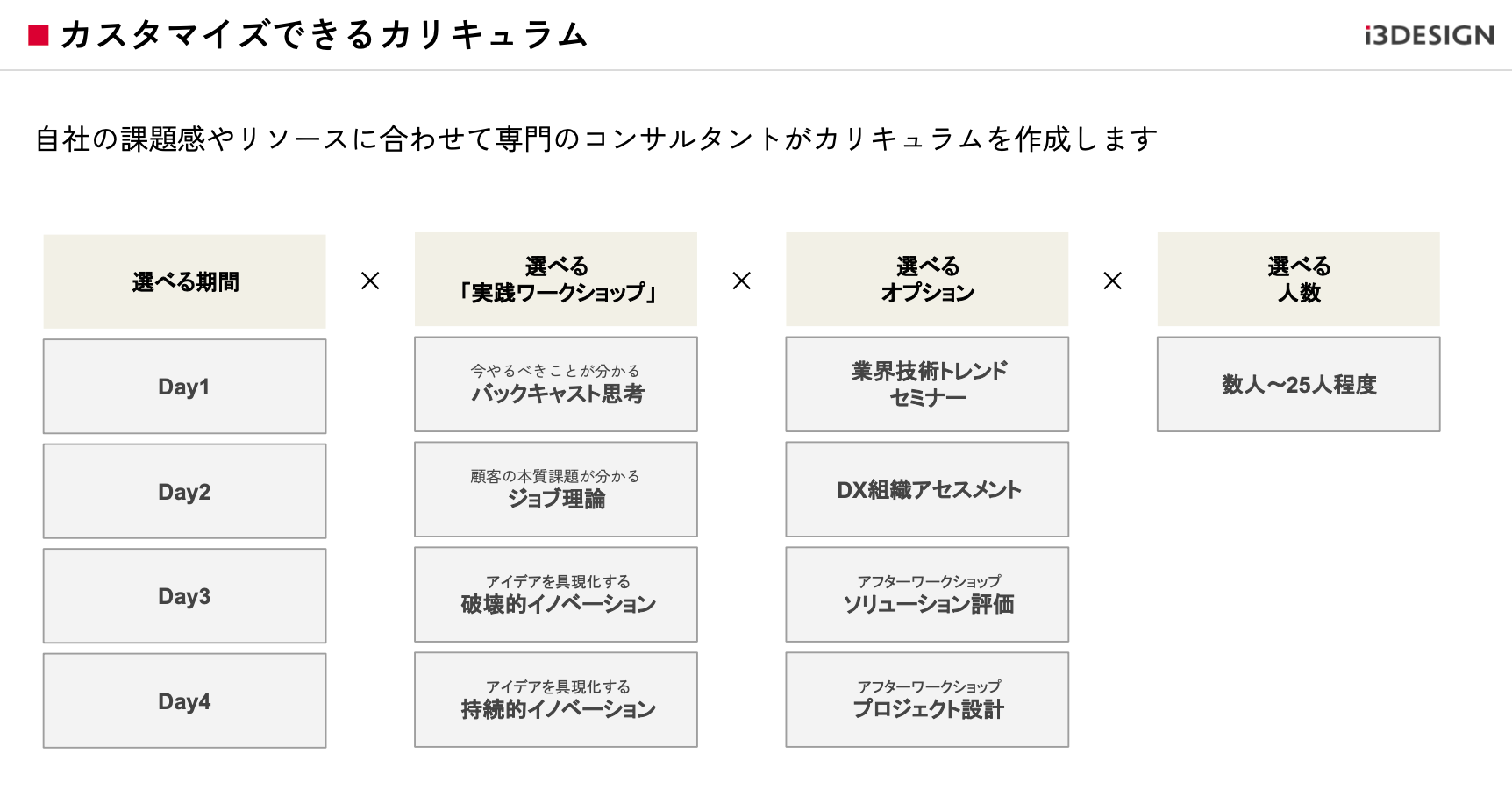The height and width of the screenshot is (803, 1512).
Task: Click the × symbol after 選べる期間
Action: tap(370, 281)
